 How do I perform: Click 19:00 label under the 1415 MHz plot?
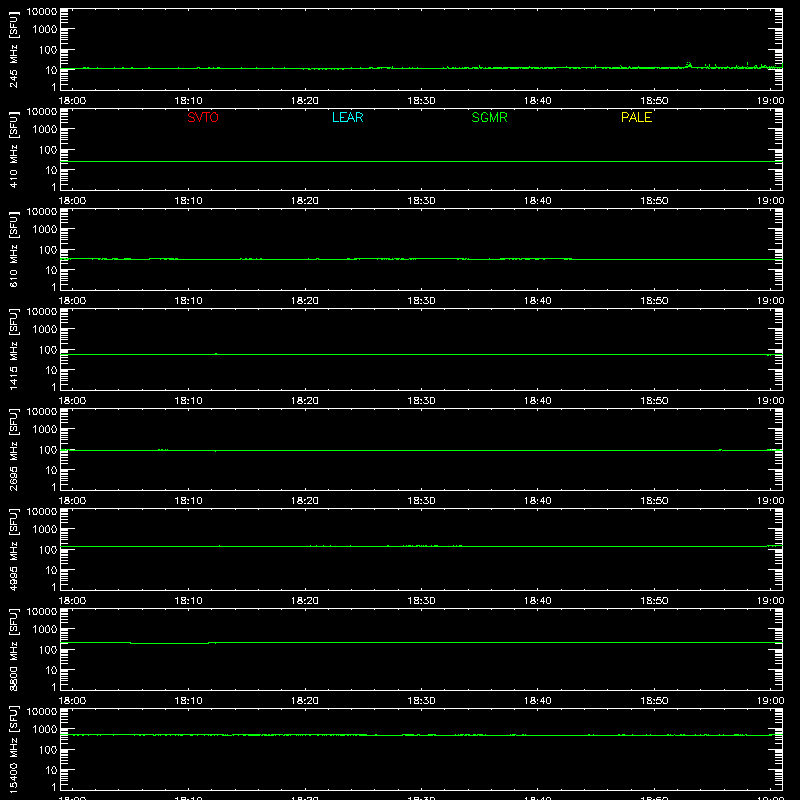(770, 401)
